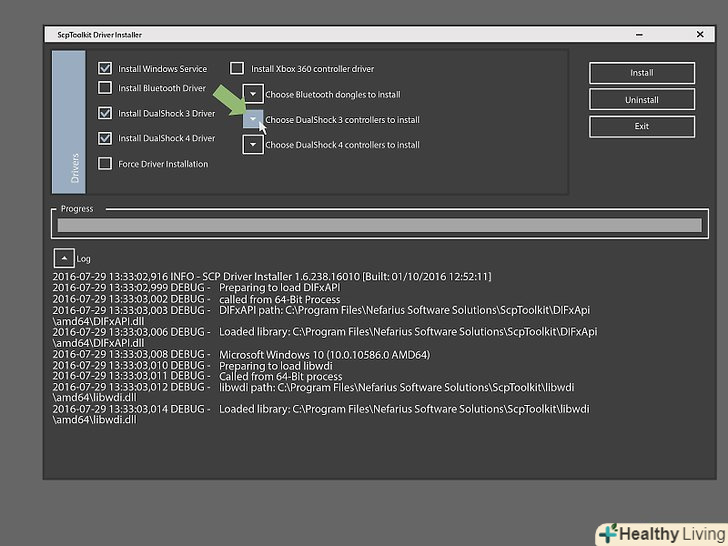Click the SCP Driver Installer 1.6.238.16010 log line
728x546 pixels.
click(x=272, y=277)
